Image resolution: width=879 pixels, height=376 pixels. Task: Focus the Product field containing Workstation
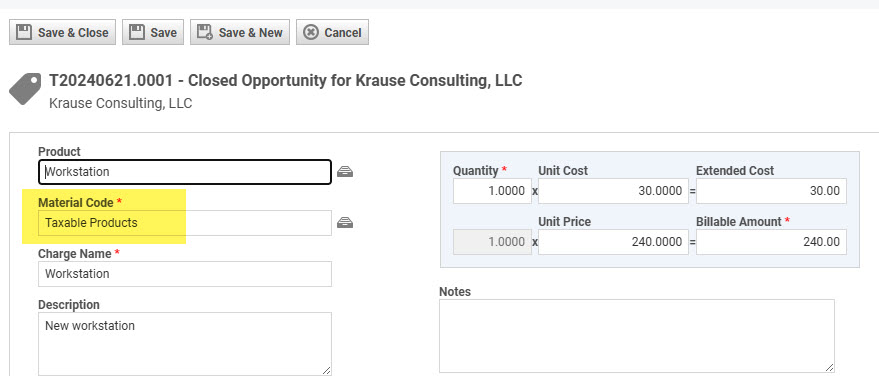tap(185, 172)
